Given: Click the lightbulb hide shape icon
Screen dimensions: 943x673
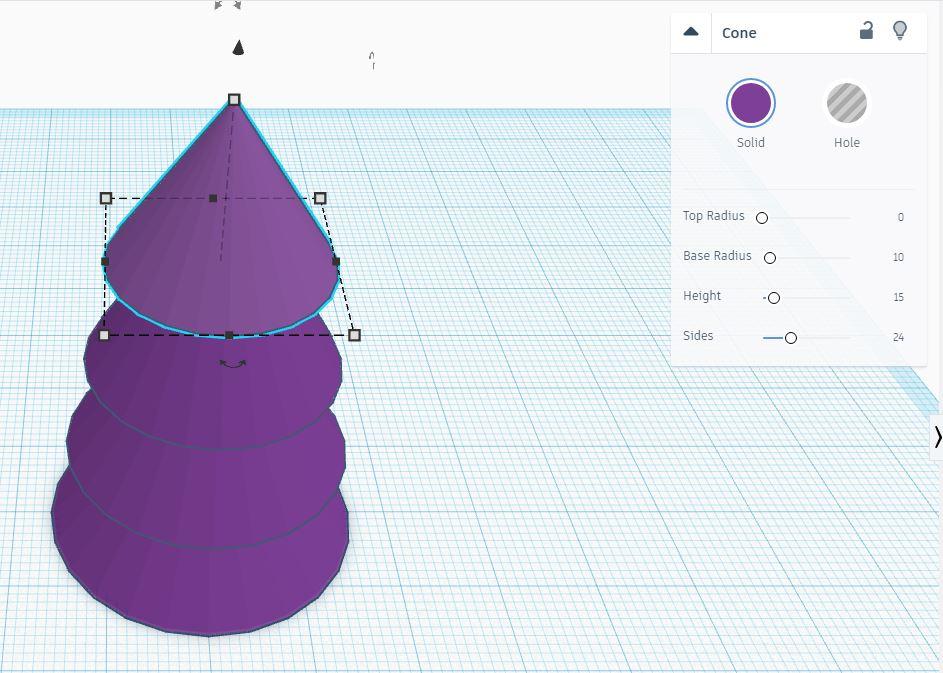Looking at the screenshot, I should (900, 30).
